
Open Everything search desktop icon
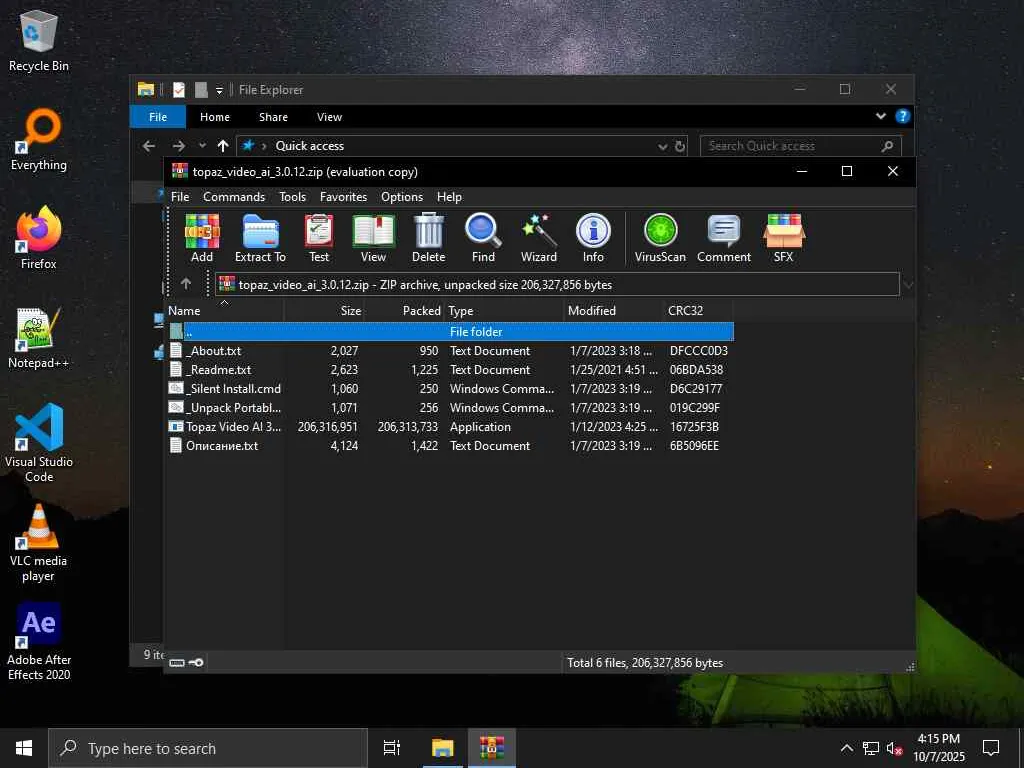[39, 140]
